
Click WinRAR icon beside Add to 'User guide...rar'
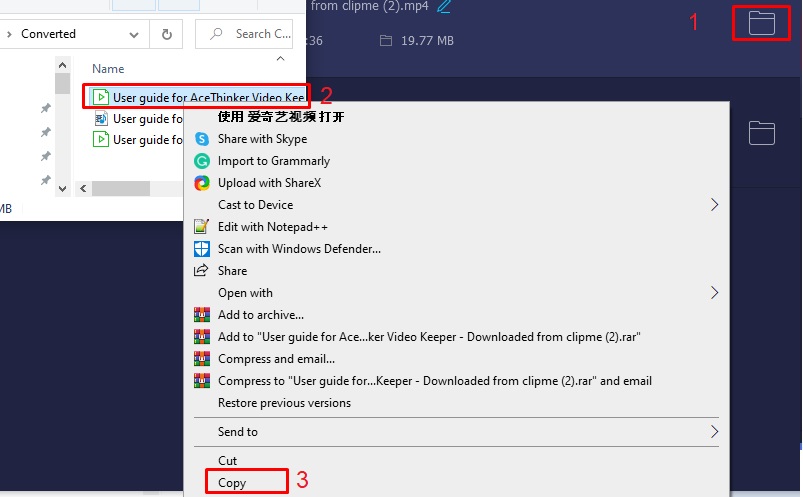tap(202, 337)
